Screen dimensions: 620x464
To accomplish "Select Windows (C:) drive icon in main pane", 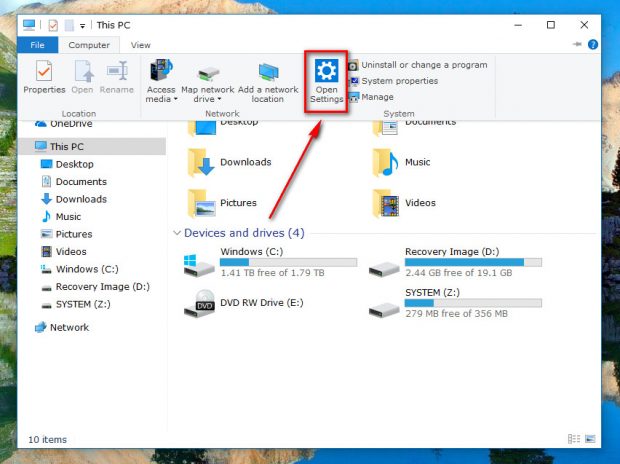I will click(199, 265).
